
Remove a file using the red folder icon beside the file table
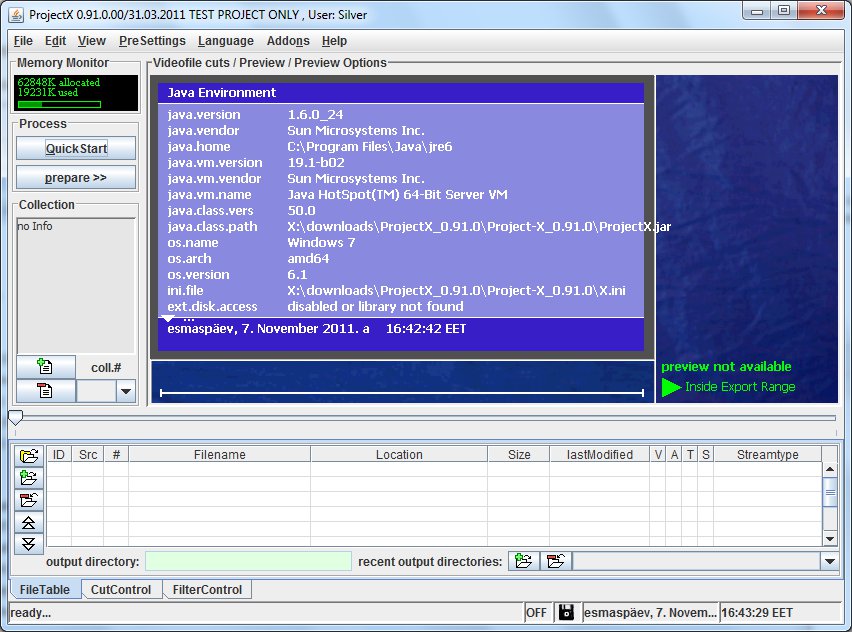point(29,500)
